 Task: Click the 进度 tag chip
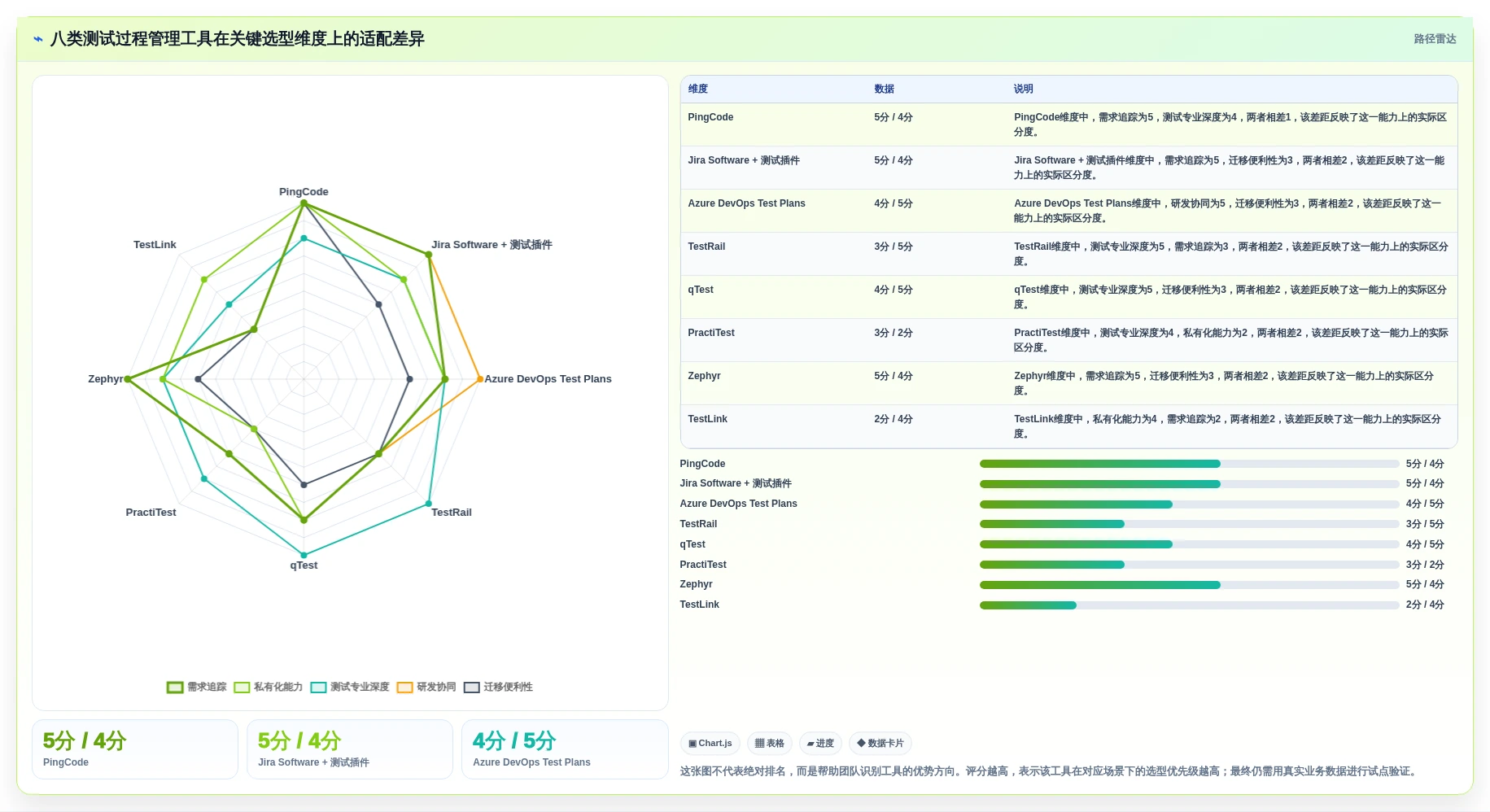820,744
